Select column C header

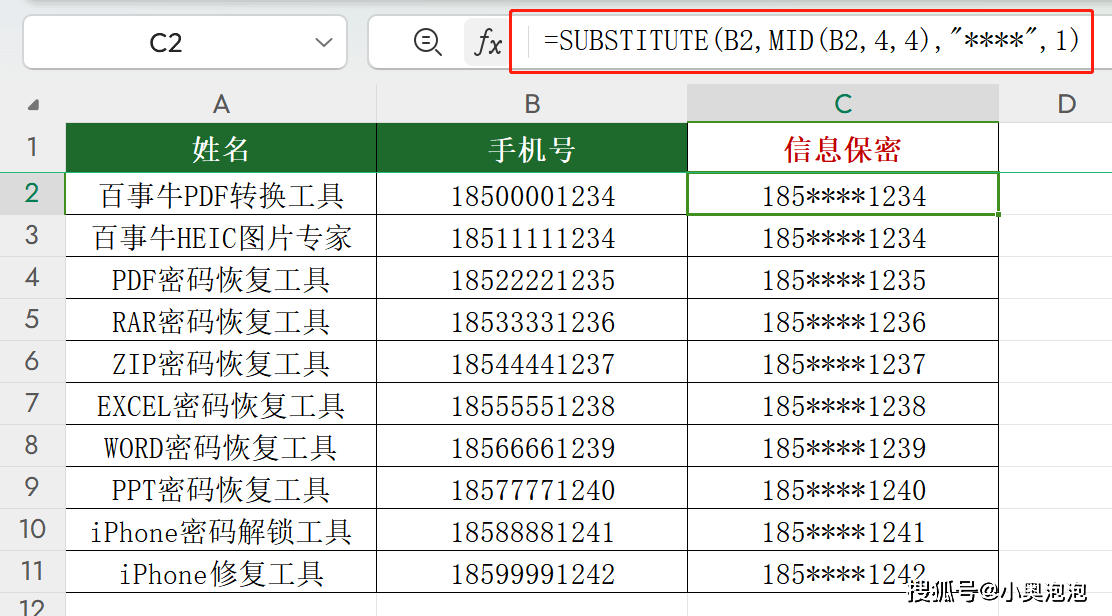843,104
